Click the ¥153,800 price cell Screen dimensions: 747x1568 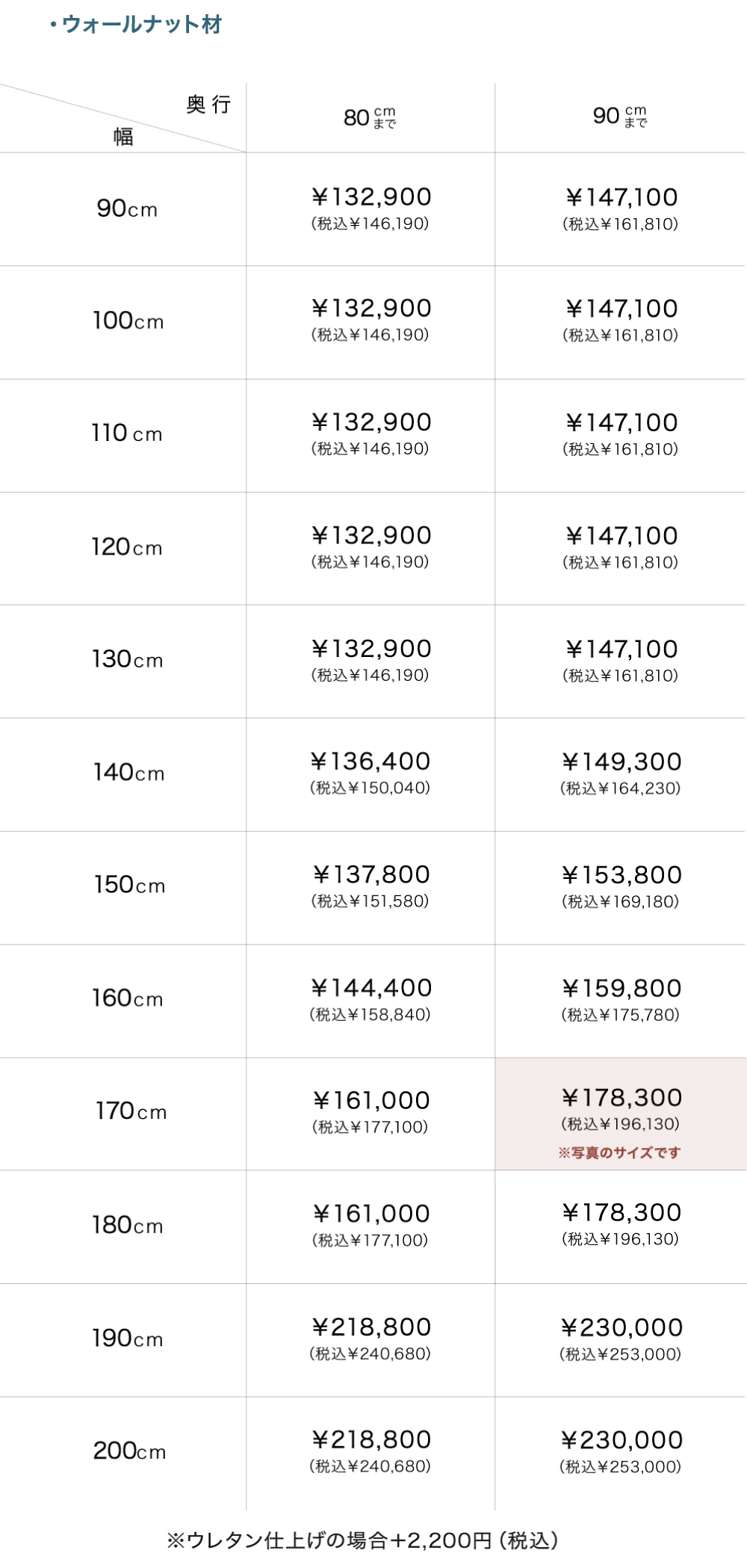tap(622, 876)
